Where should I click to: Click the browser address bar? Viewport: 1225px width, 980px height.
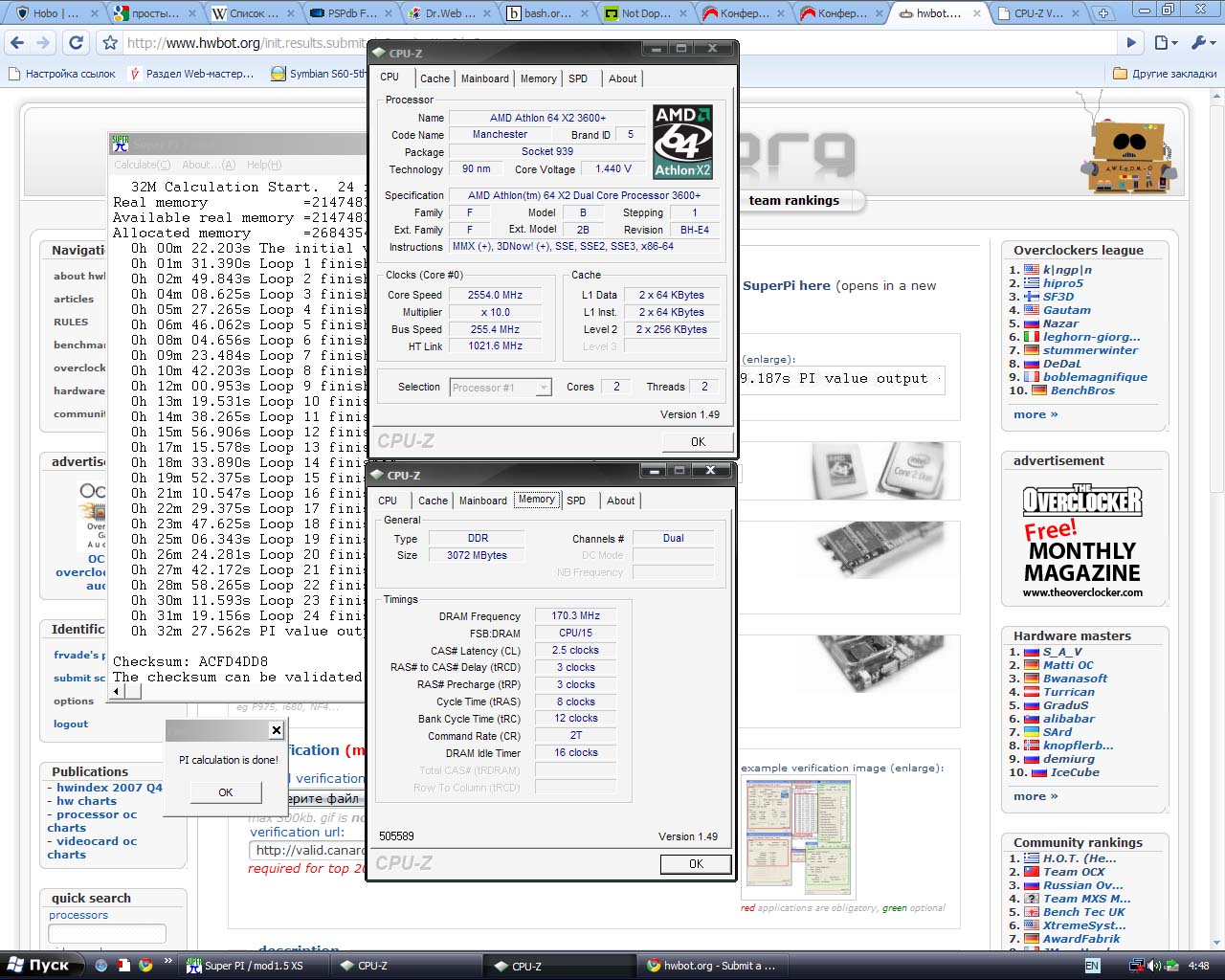click(x=249, y=43)
